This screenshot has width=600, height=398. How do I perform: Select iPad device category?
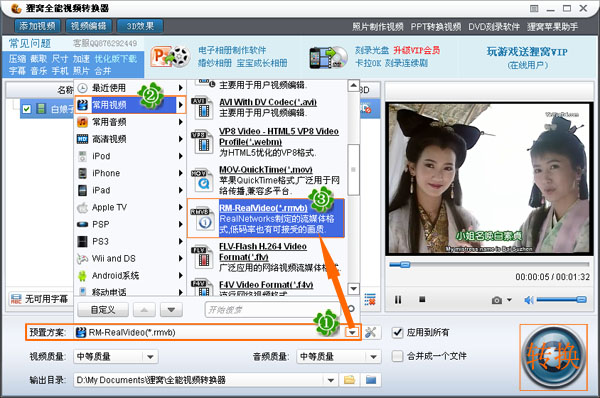pyautogui.click(x=130, y=190)
